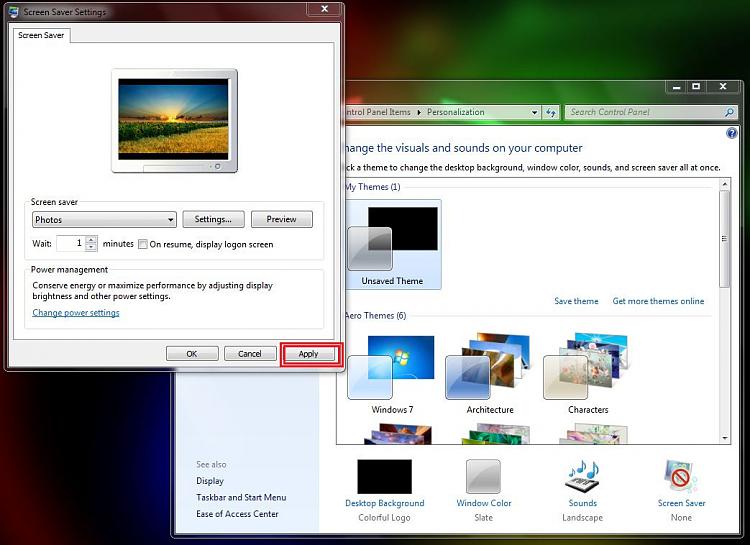Open Display link under See also
The height and width of the screenshot is (545, 750).
(210, 481)
